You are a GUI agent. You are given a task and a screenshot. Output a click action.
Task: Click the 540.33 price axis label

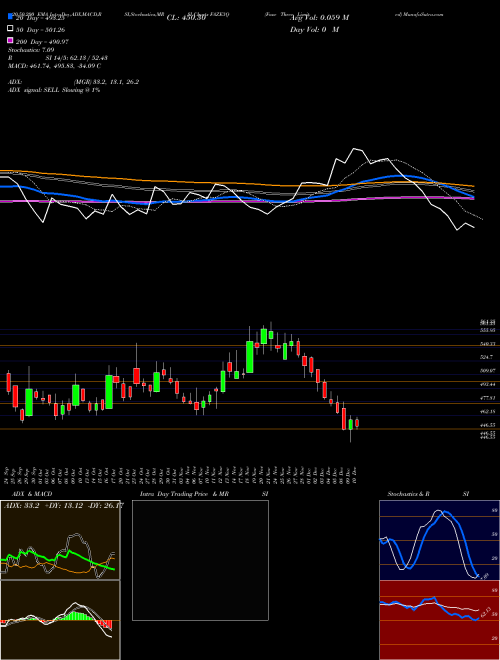tap(489, 344)
